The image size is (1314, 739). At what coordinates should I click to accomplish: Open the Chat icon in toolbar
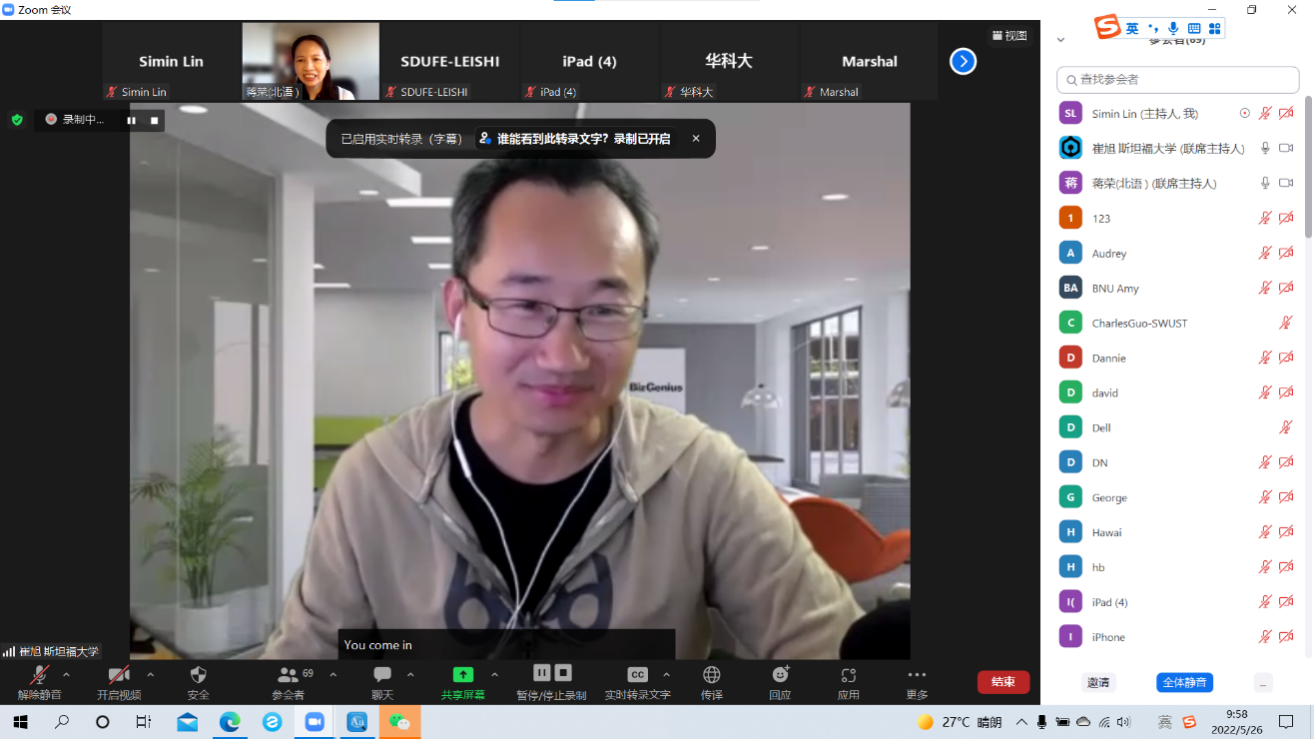[x=382, y=676]
